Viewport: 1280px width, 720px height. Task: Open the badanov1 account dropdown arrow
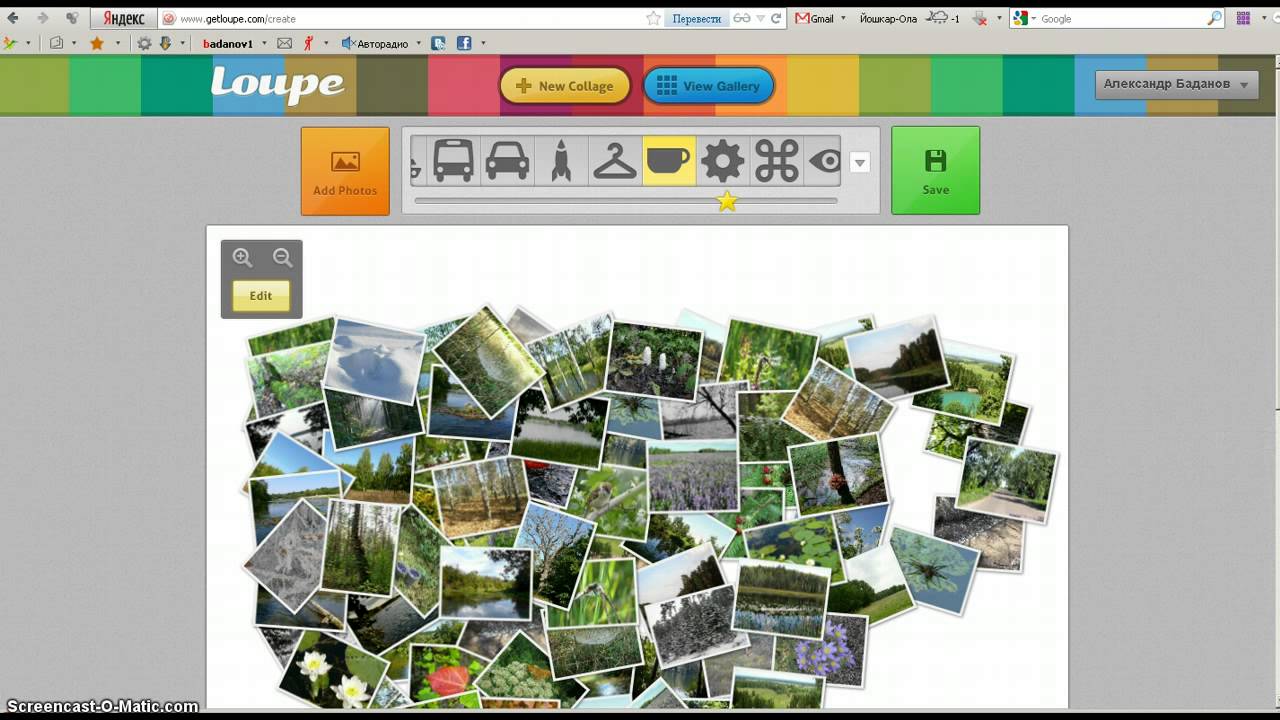(x=264, y=43)
